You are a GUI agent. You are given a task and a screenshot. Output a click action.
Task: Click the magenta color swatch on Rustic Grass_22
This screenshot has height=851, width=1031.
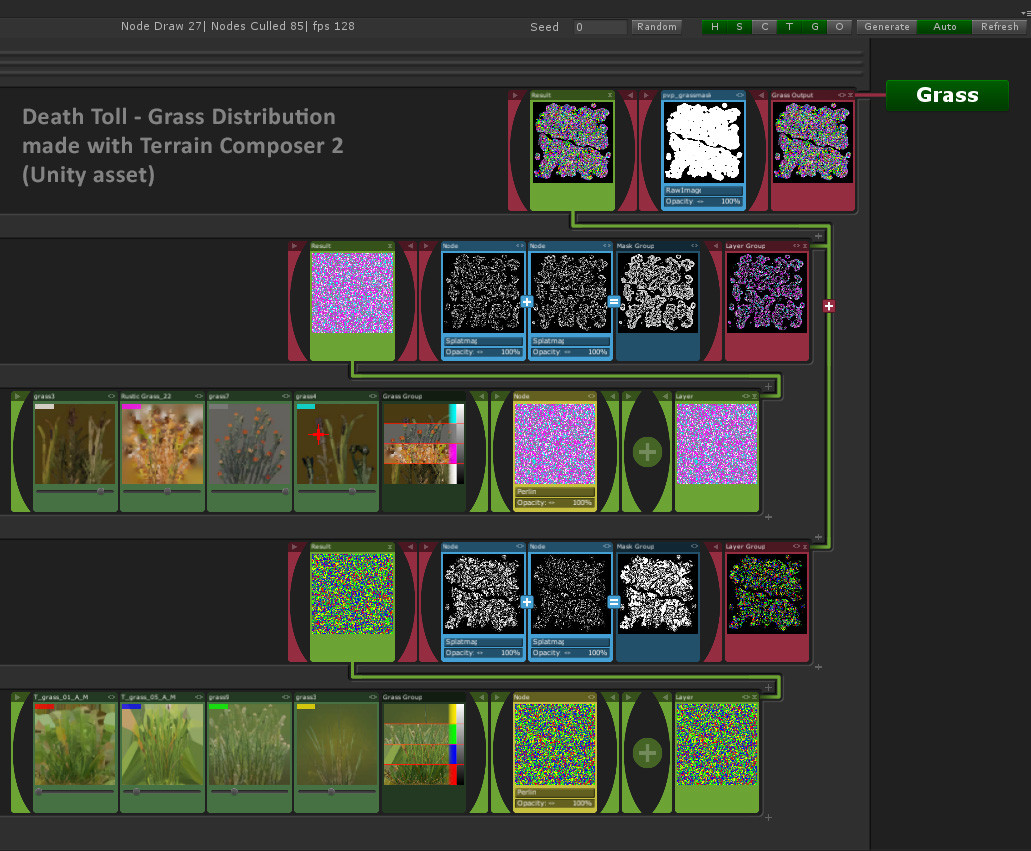coord(132,406)
